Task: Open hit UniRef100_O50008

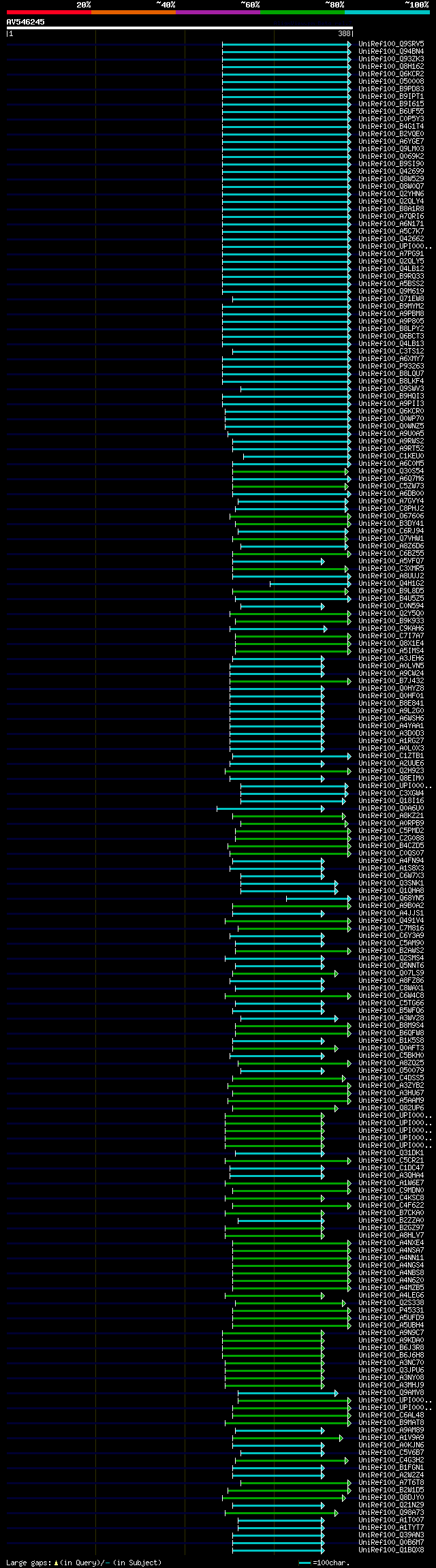Action: pos(391,81)
